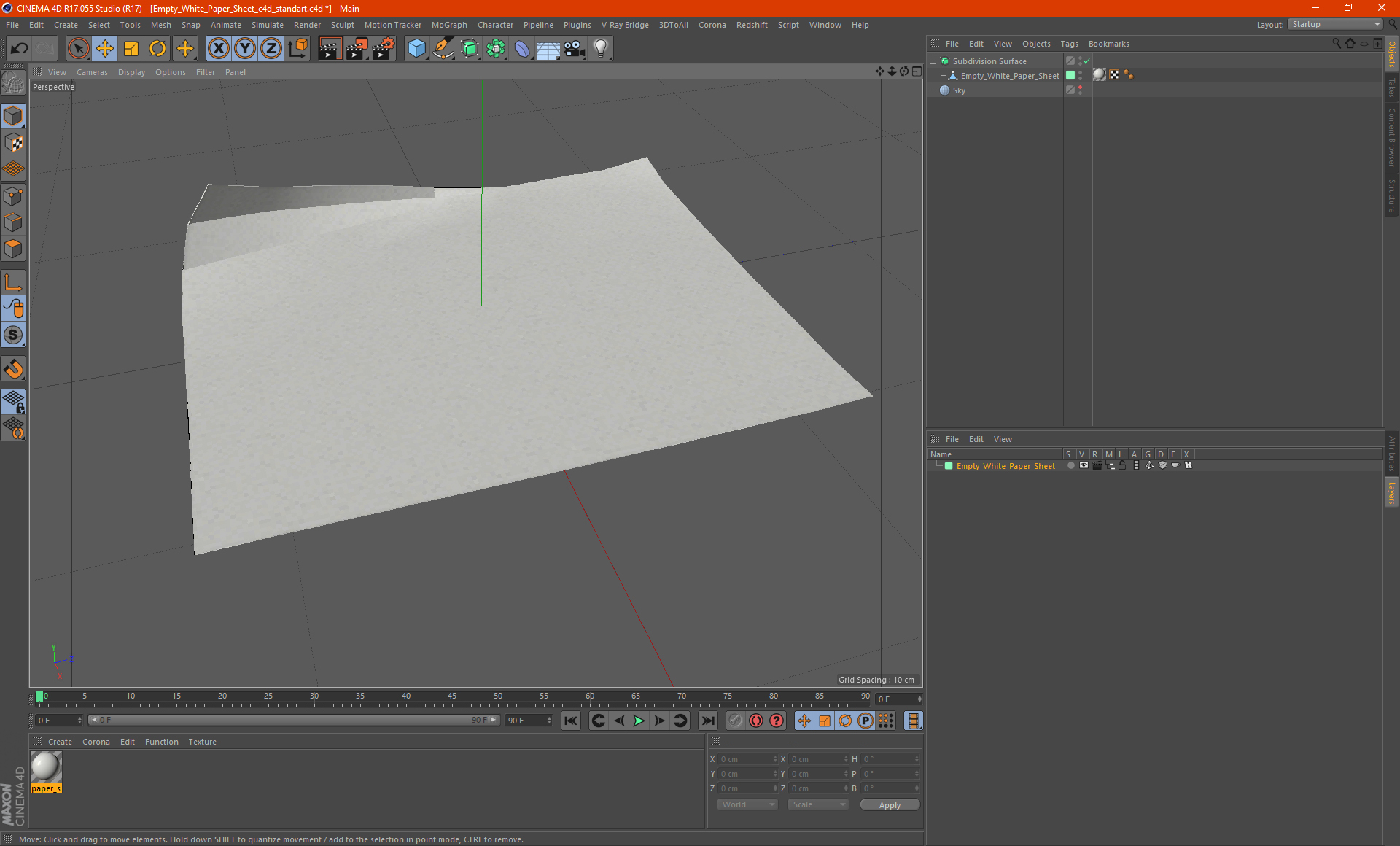This screenshot has height=846, width=1400.
Task: Enable the Axis mode icon
Action: [x=13, y=282]
